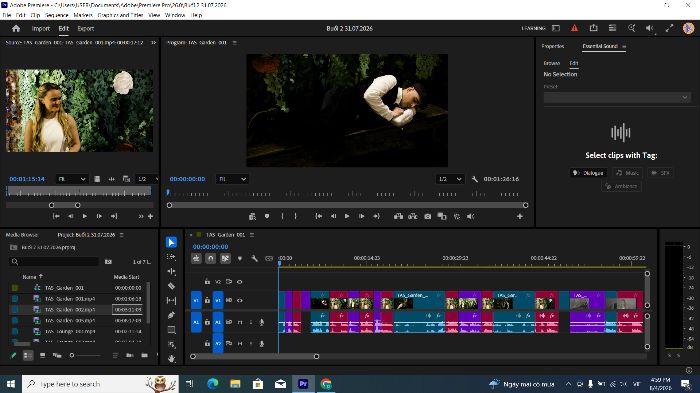Switch to the Browse tab in Essential Sound
The height and width of the screenshot is (393, 700).
coord(552,63)
